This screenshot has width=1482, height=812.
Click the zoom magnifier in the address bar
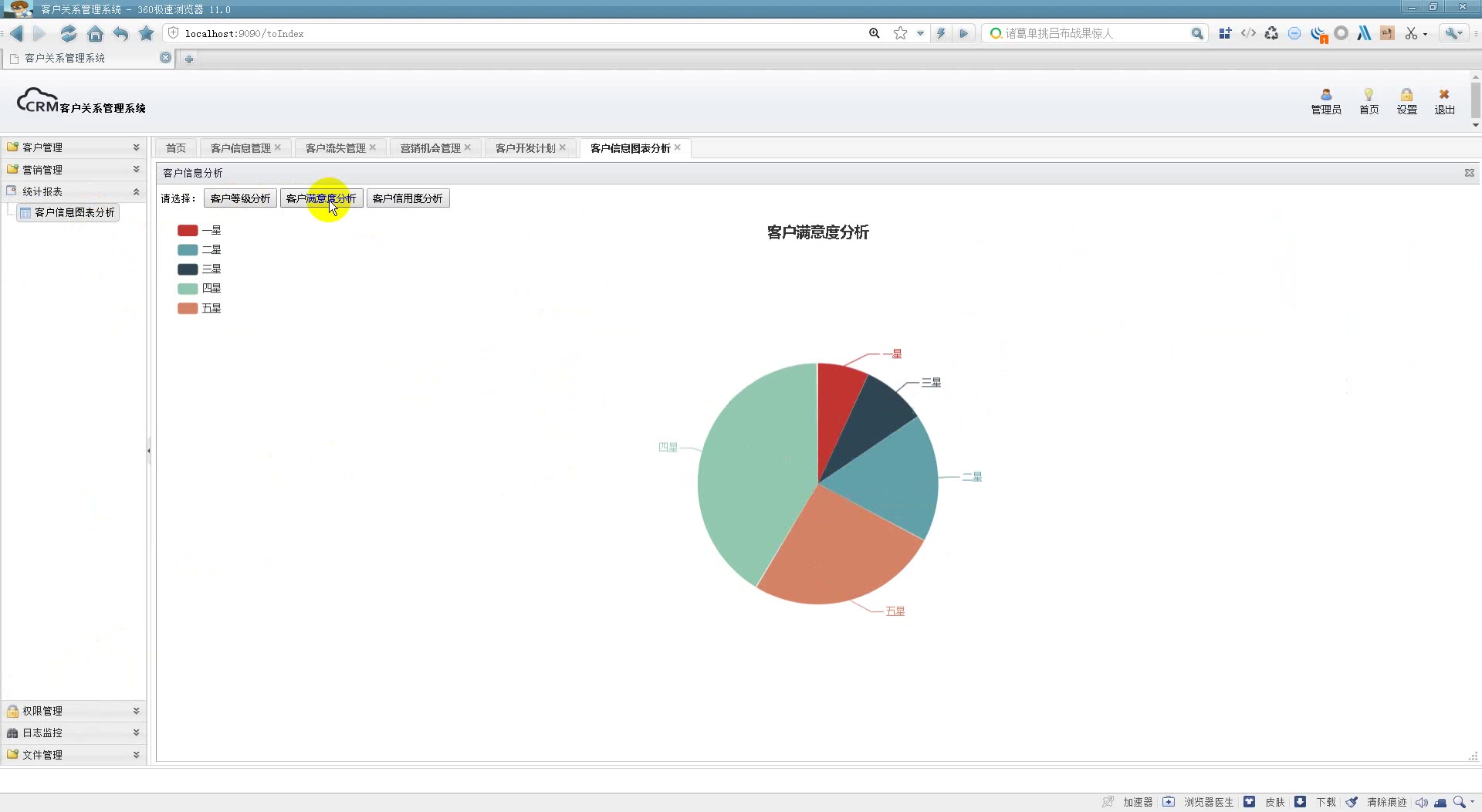click(x=874, y=33)
